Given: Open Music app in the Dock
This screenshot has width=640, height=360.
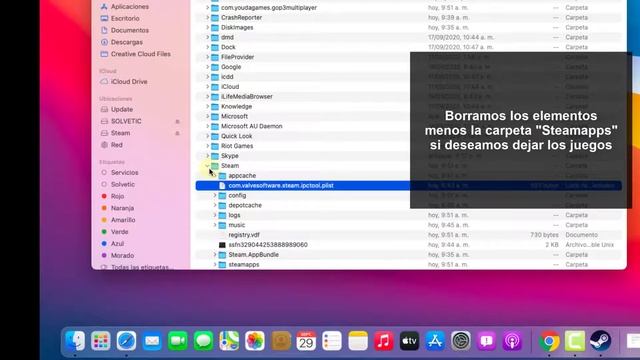Looking at the screenshot, I should tap(384, 341).
